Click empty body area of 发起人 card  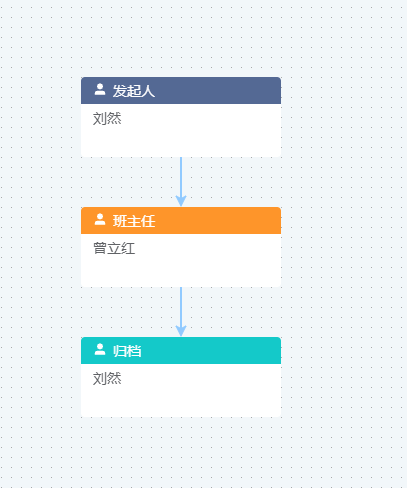click(200, 140)
